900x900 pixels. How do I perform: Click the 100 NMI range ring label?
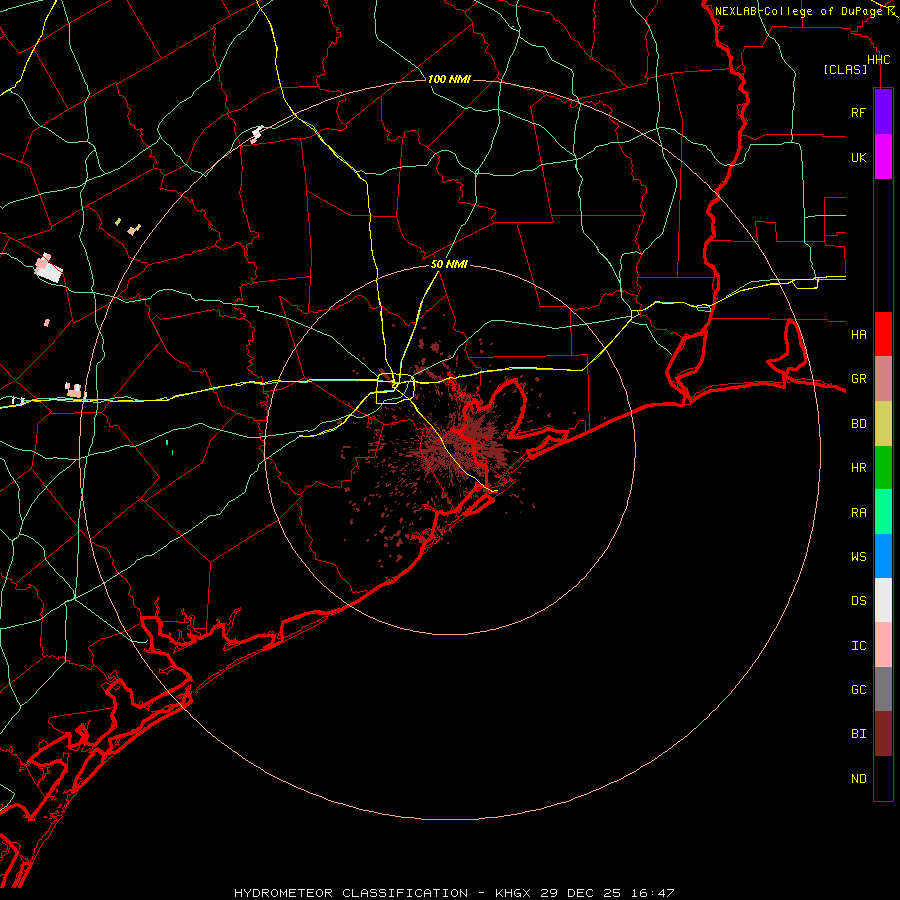(x=449, y=79)
